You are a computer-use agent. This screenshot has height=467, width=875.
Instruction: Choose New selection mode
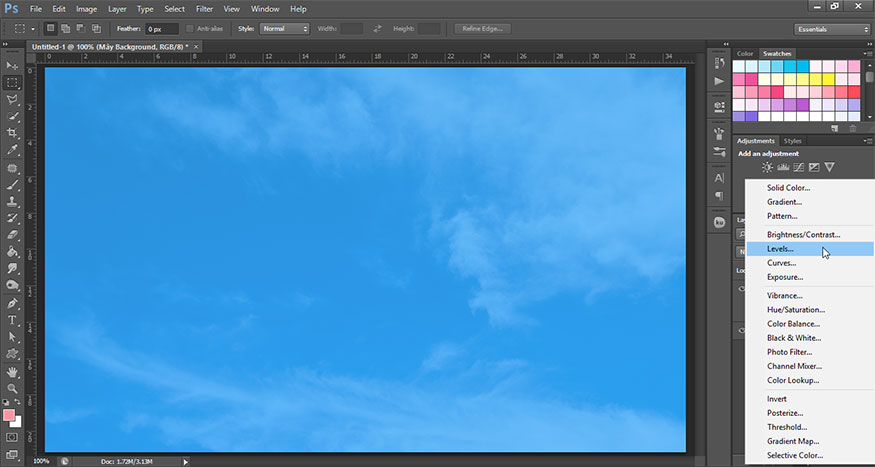tap(50, 28)
